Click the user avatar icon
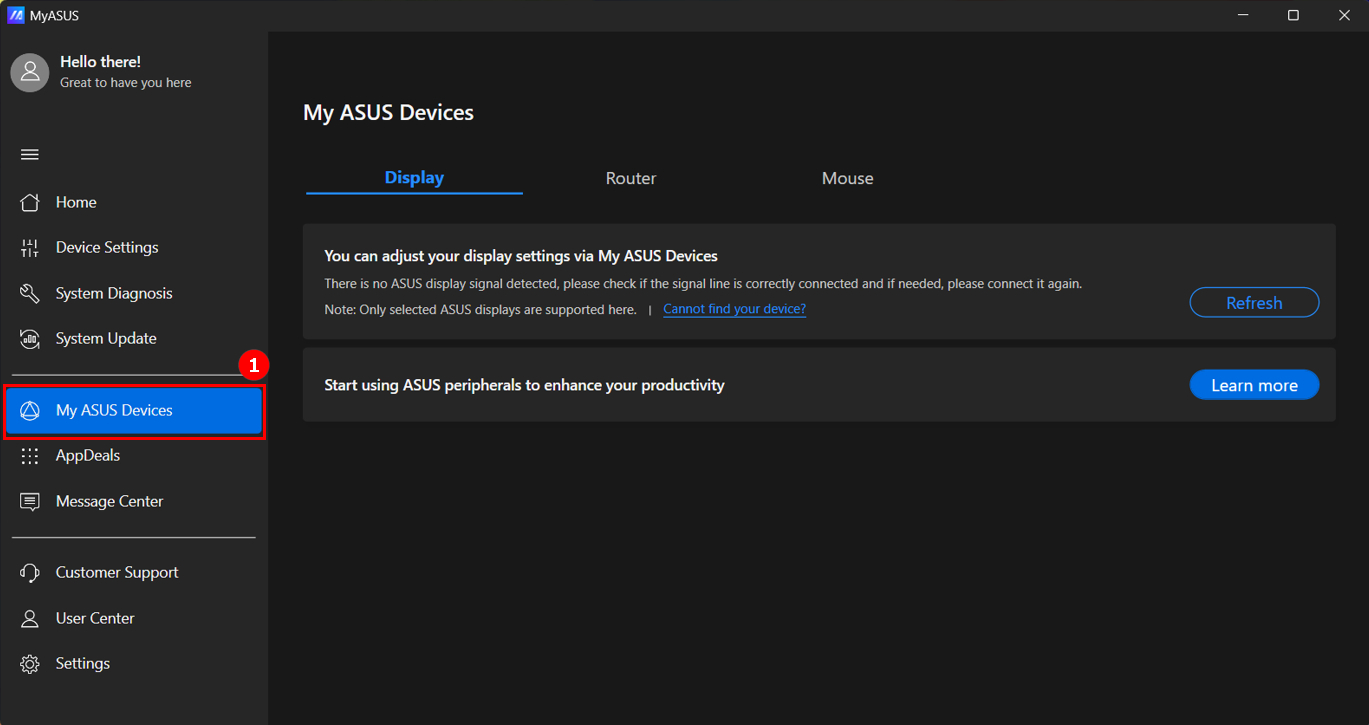Image resolution: width=1369 pixels, height=725 pixels. (x=30, y=73)
